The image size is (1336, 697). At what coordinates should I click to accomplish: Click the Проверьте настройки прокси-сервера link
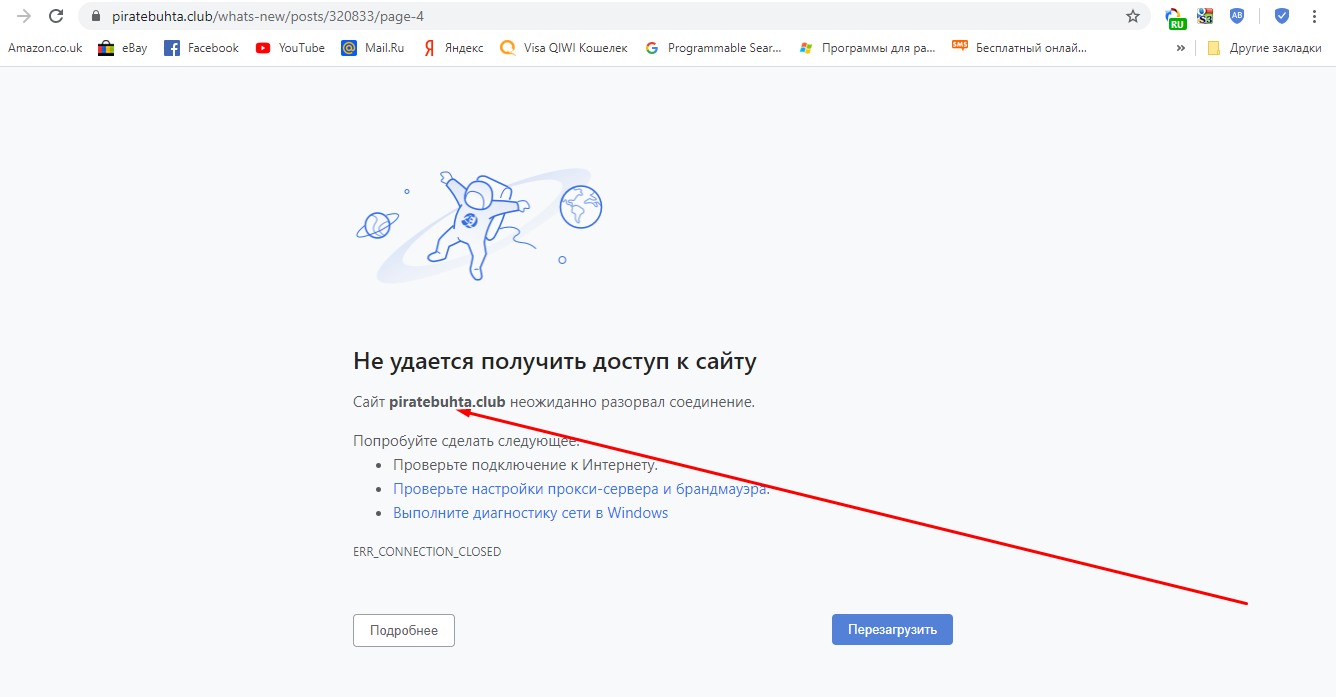click(581, 489)
